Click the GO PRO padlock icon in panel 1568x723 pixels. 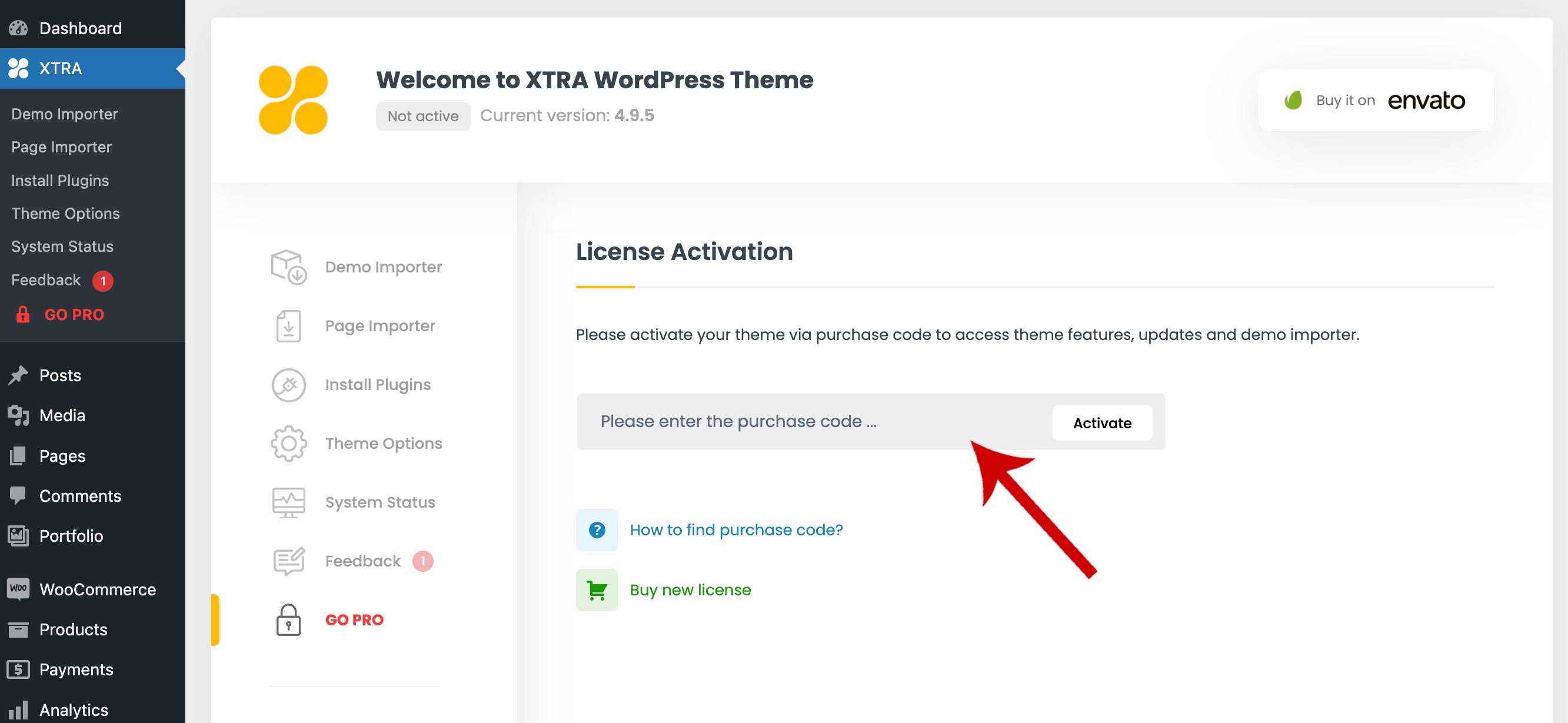[x=288, y=619]
